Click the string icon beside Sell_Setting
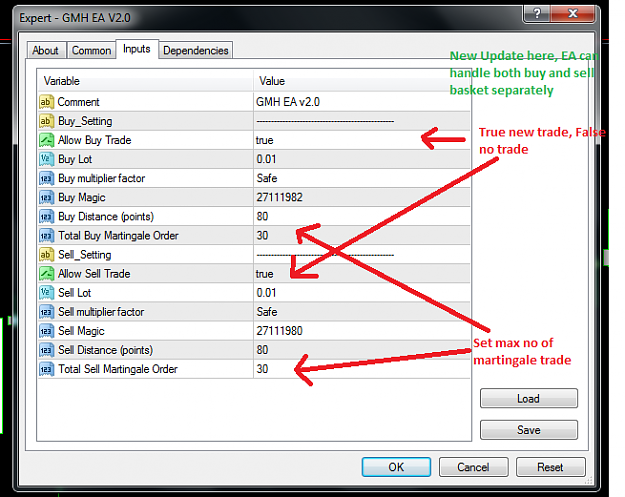This screenshot has width=625, height=497. pos(46,255)
